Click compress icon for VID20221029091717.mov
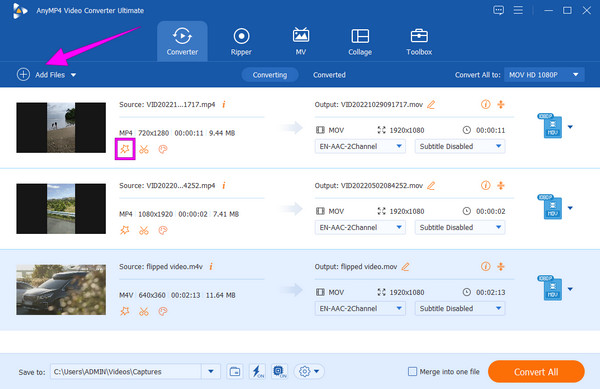This screenshot has width=600, height=389. tap(501, 104)
